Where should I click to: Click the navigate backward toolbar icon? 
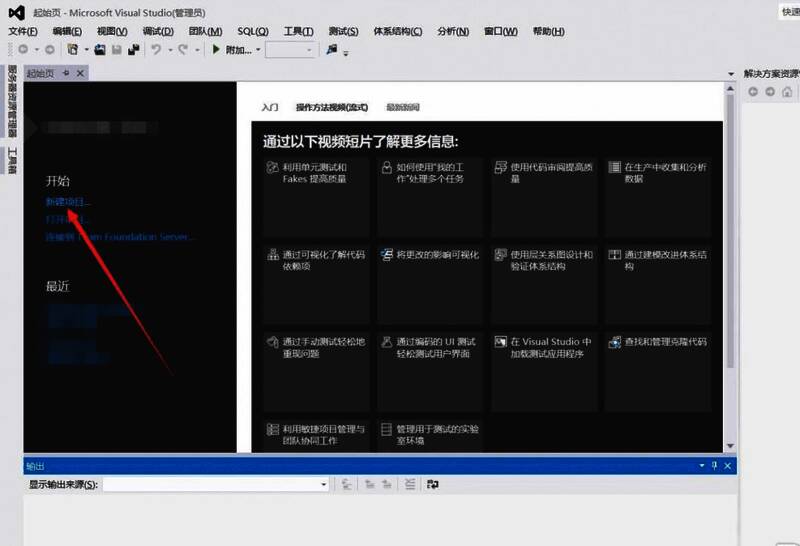[x=23, y=49]
